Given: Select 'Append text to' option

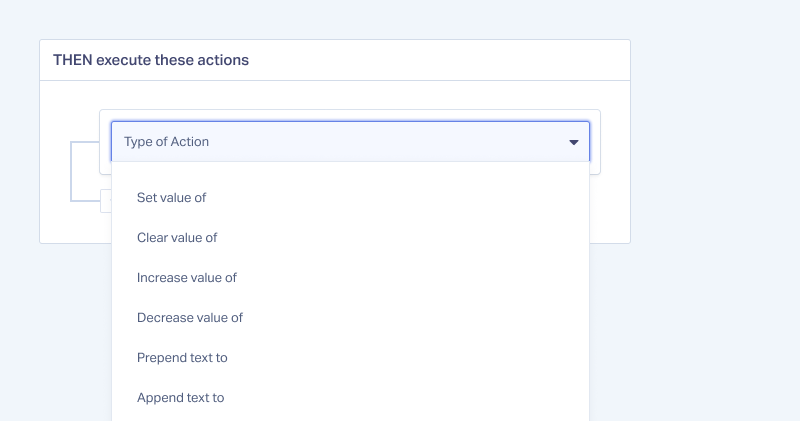Looking at the screenshot, I should 350,398.
